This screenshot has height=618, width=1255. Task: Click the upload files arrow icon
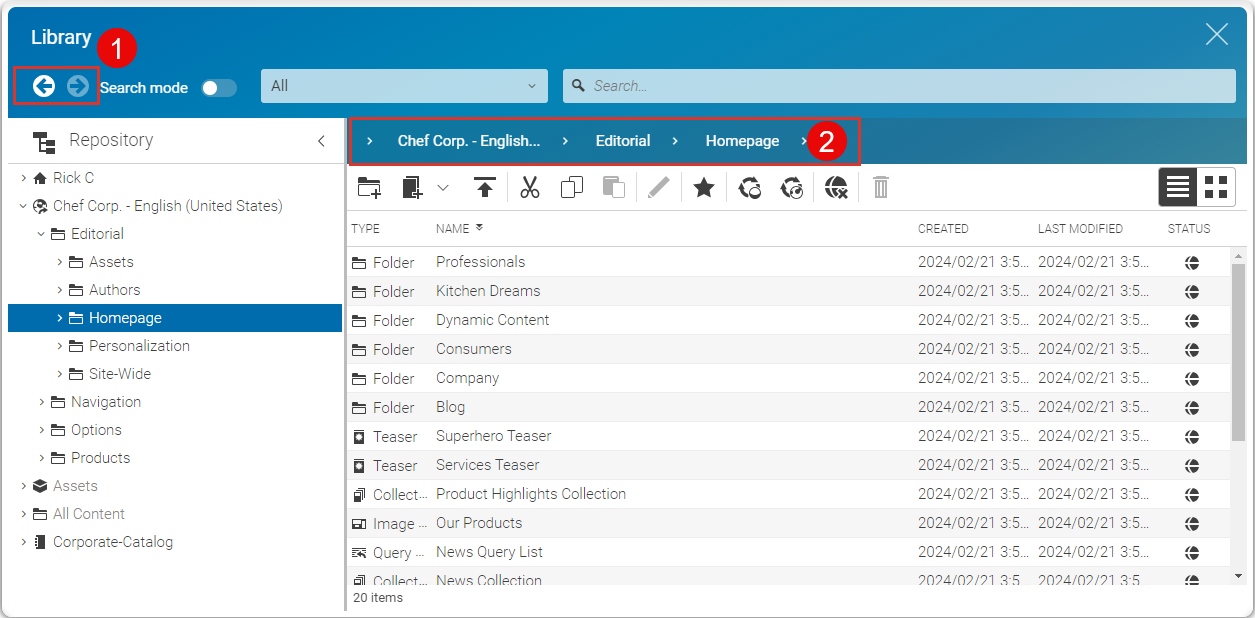point(485,187)
